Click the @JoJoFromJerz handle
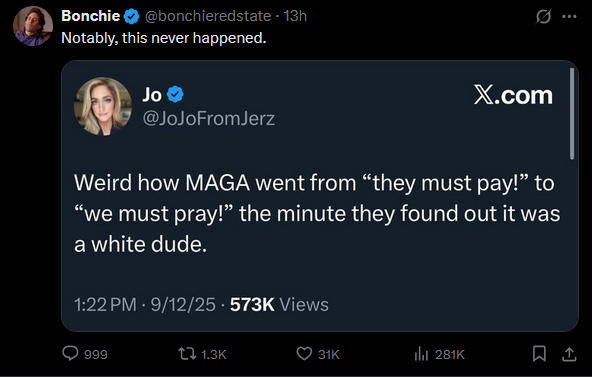592x377 pixels. click(x=209, y=118)
